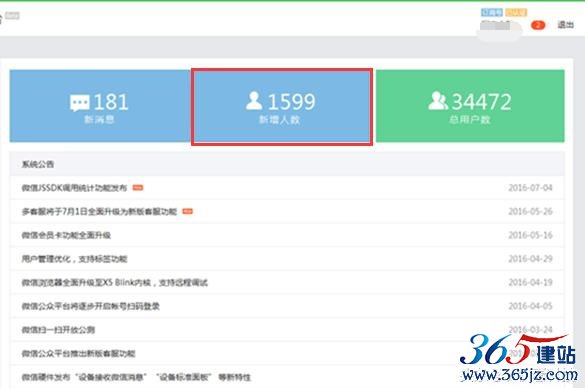Click the new badge after 多客服 announcement
Viewport: 585px width, 388px height.
click(x=187, y=212)
